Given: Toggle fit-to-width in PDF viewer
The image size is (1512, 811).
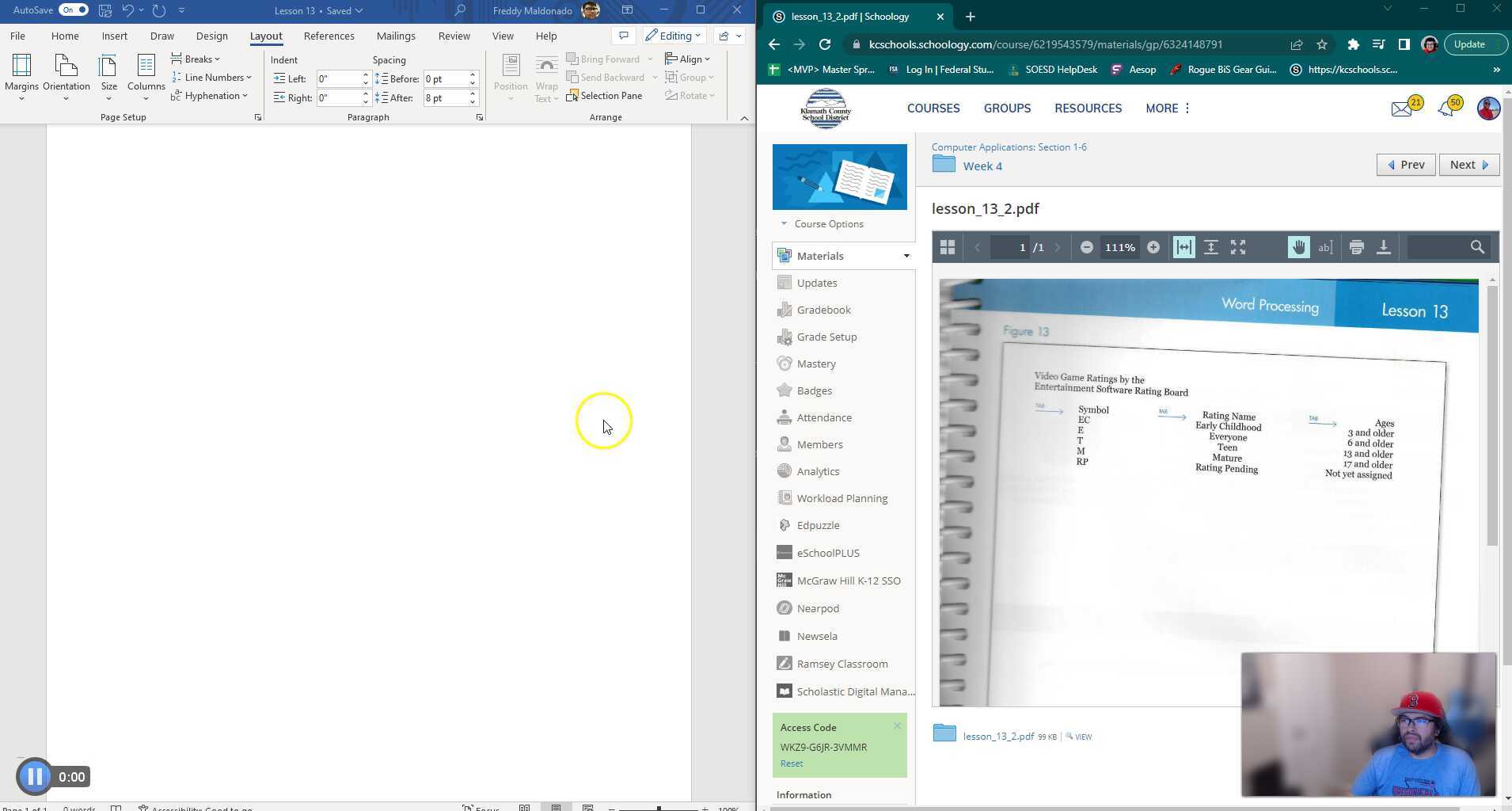Looking at the screenshot, I should [x=1183, y=248].
